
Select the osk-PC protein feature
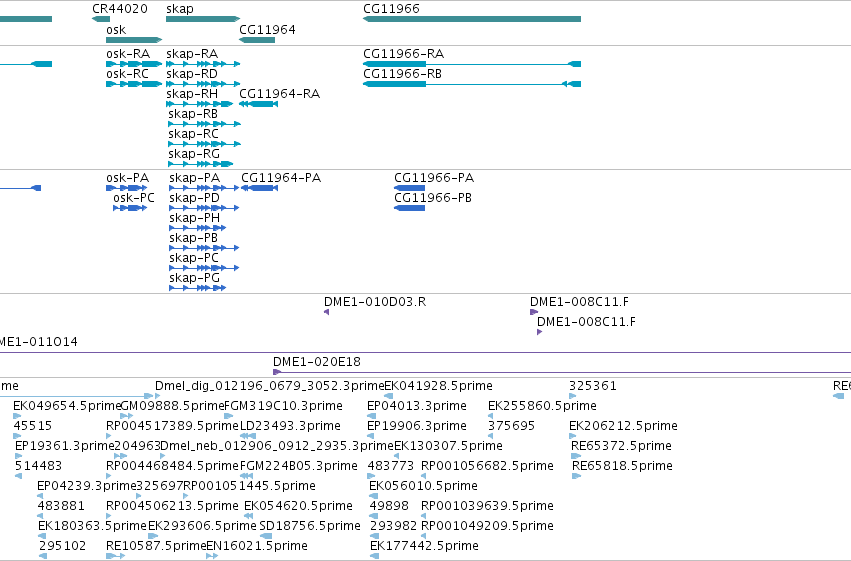(130, 208)
